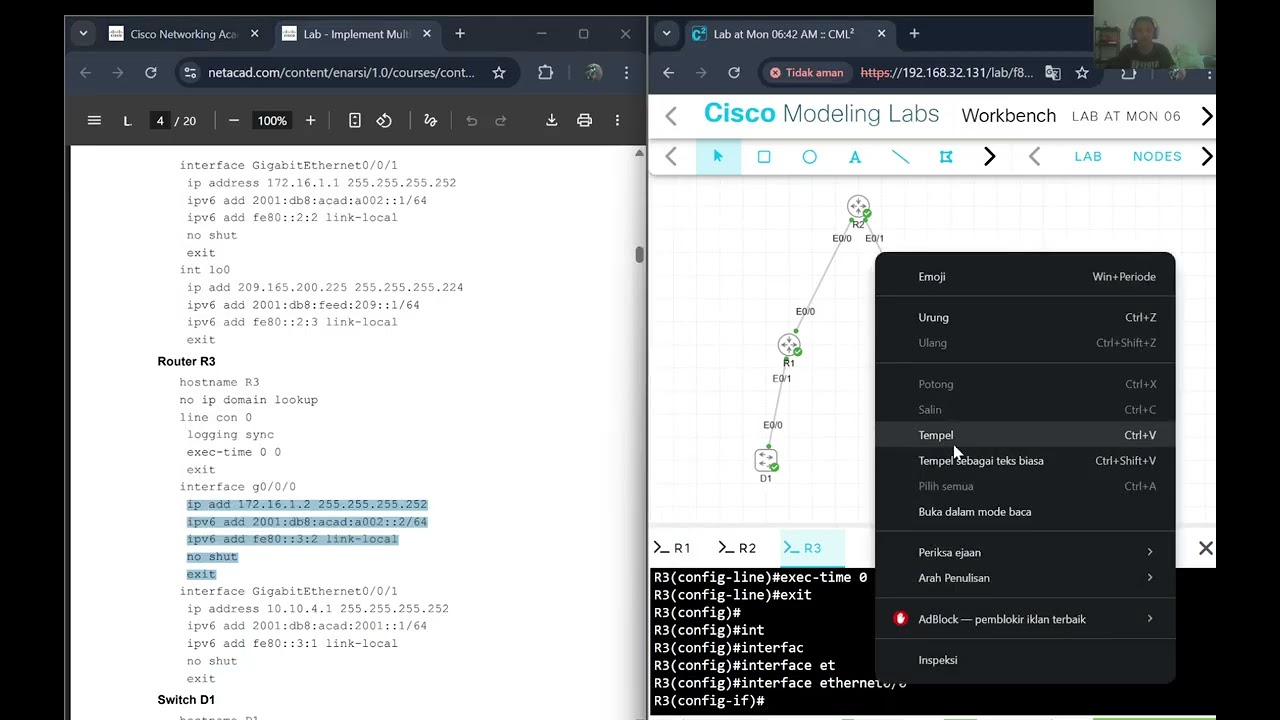Reload the netacad page

151,72
